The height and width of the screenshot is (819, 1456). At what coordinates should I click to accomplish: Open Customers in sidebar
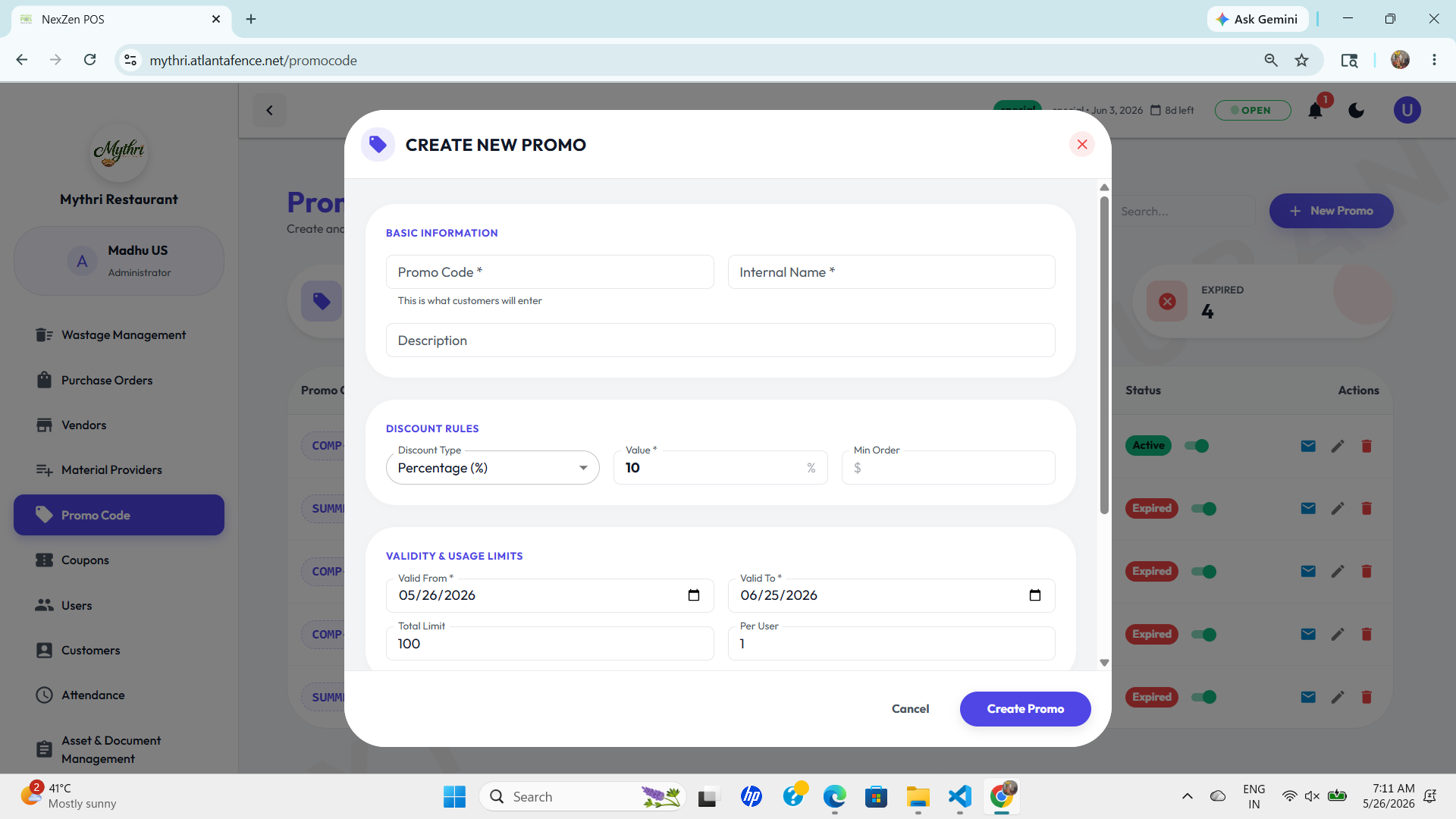pos(119,651)
